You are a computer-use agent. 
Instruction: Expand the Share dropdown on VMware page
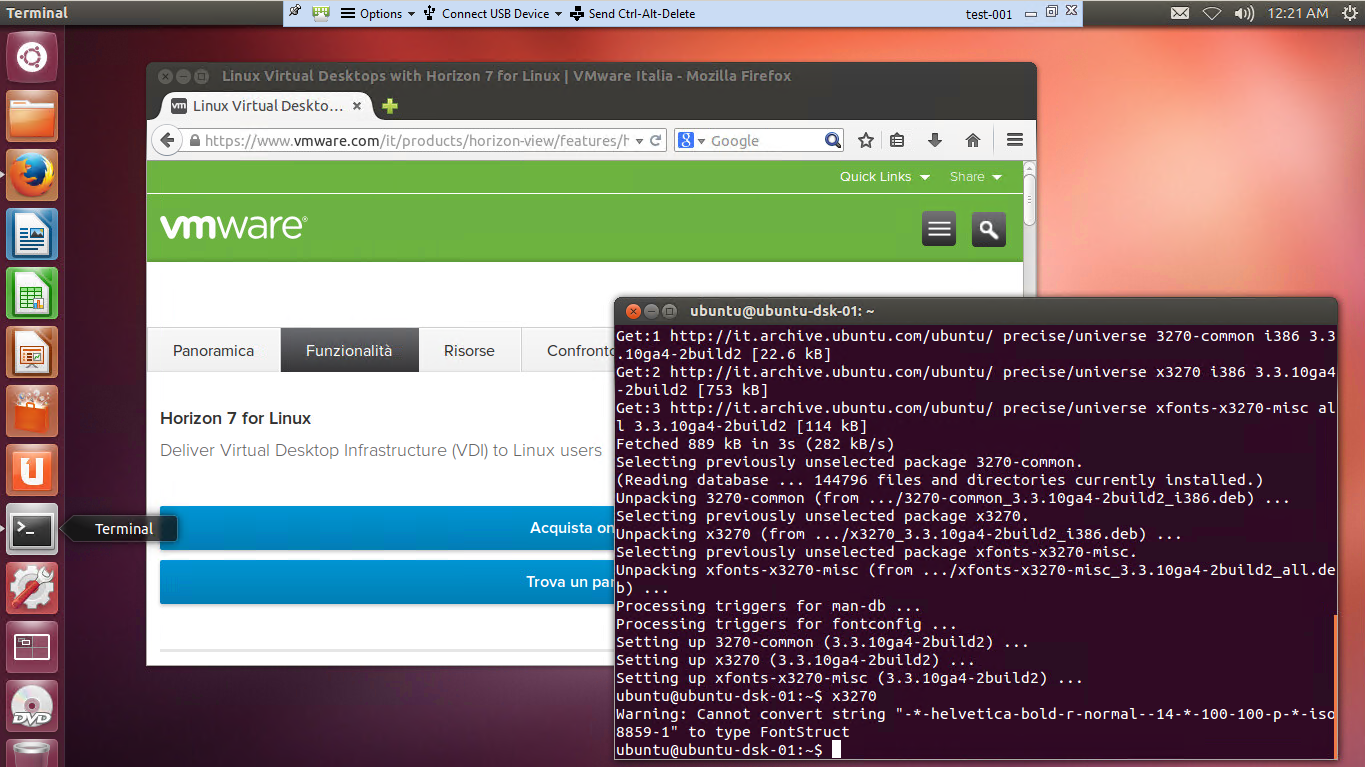pyautogui.click(x=976, y=177)
